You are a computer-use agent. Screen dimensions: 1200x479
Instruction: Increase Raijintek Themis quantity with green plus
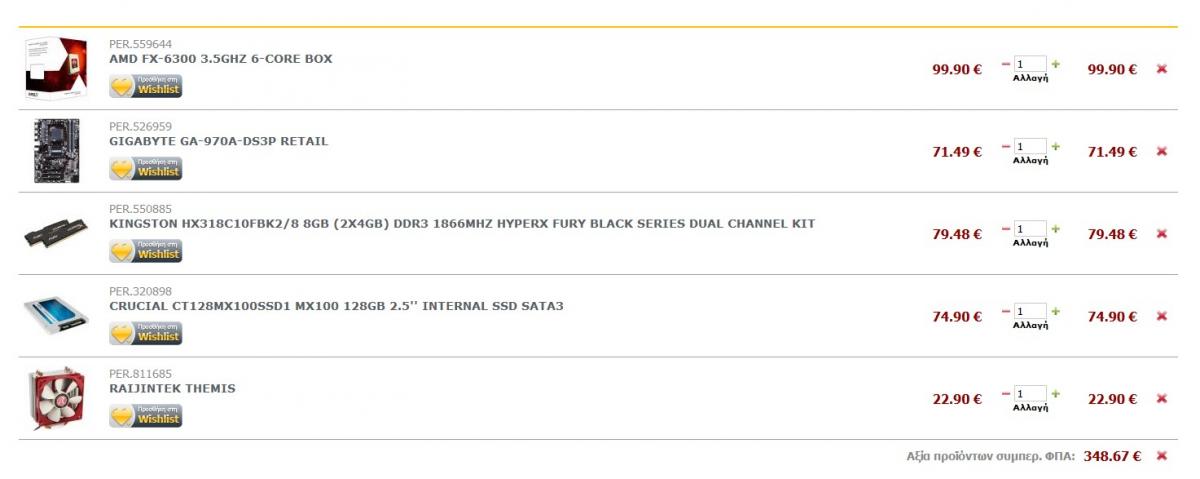[x=1056, y=394]
